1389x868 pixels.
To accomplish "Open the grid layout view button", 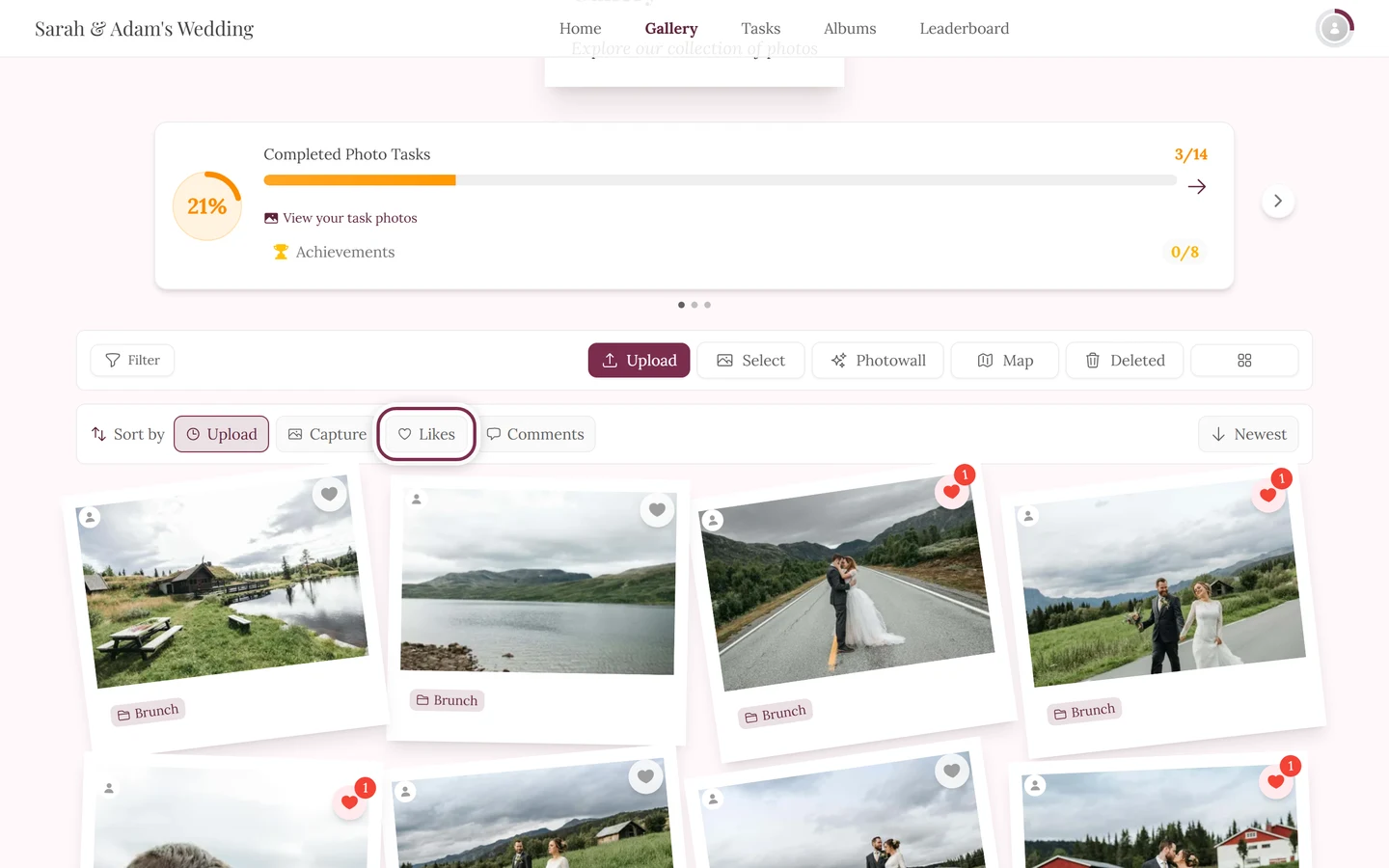I will [x=1244, y=361].
